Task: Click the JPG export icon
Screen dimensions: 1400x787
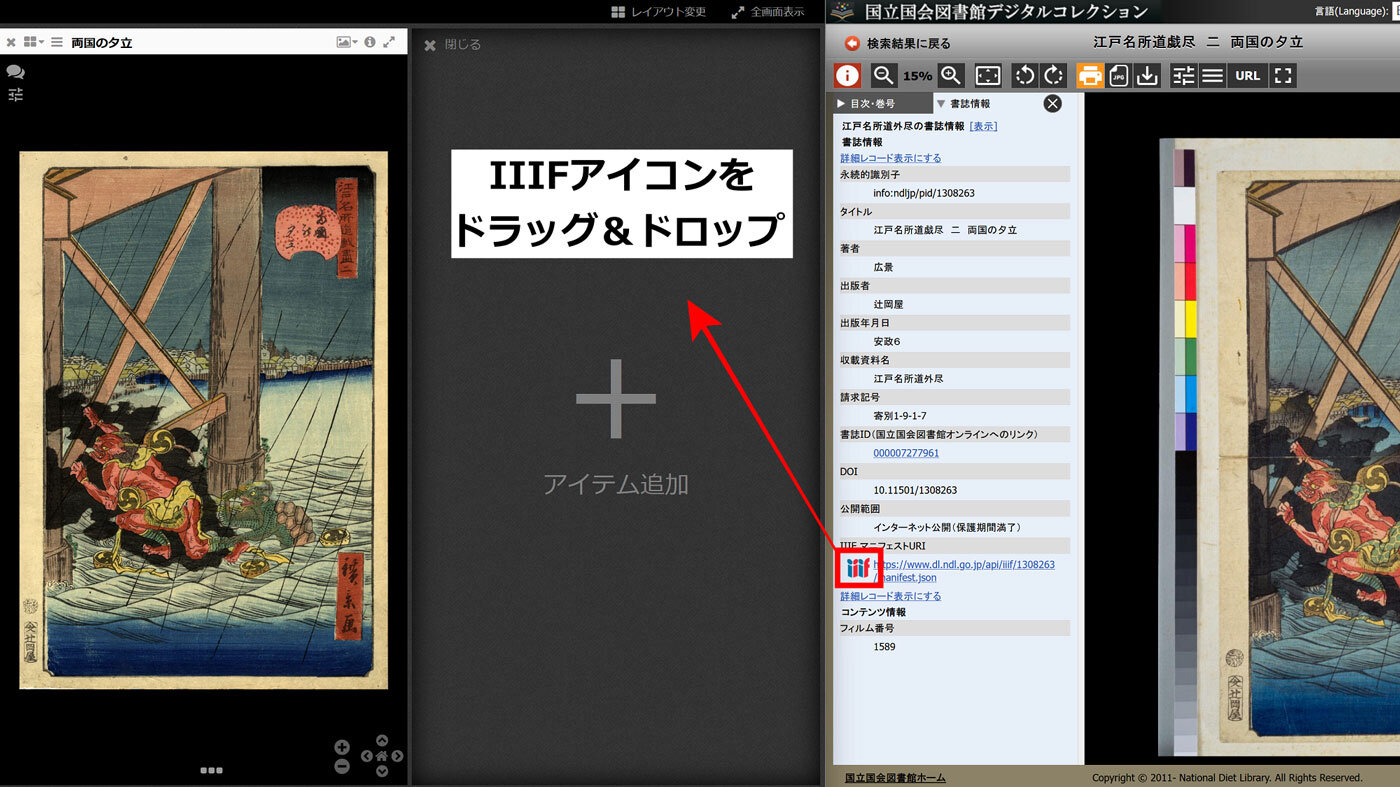Action: click(1119, 75)
